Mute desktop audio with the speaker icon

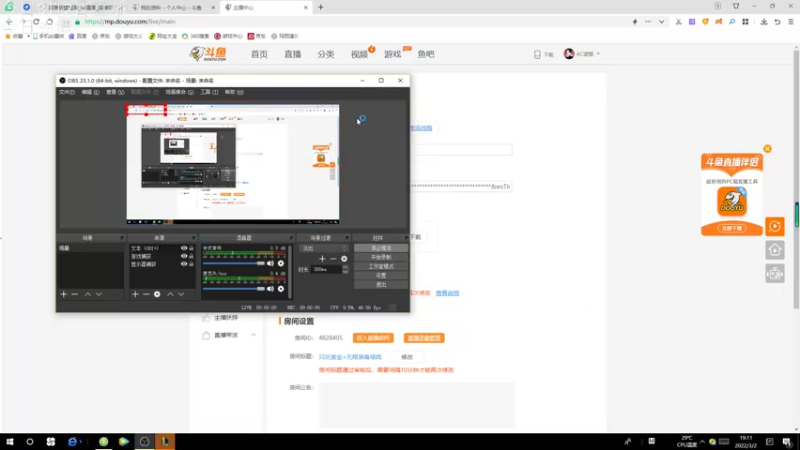coord(270,263)
